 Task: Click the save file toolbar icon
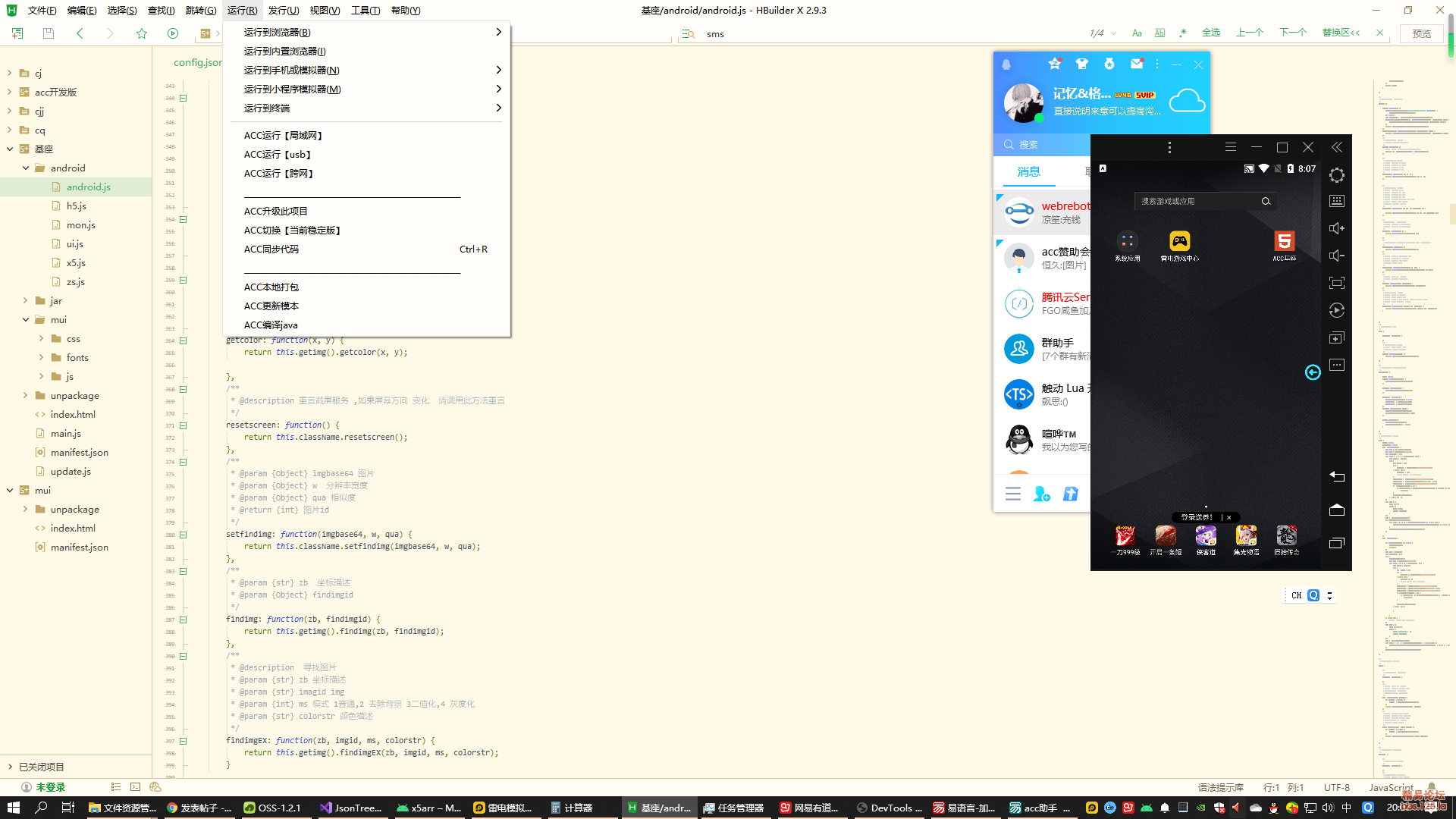click(x=49, y=33)
